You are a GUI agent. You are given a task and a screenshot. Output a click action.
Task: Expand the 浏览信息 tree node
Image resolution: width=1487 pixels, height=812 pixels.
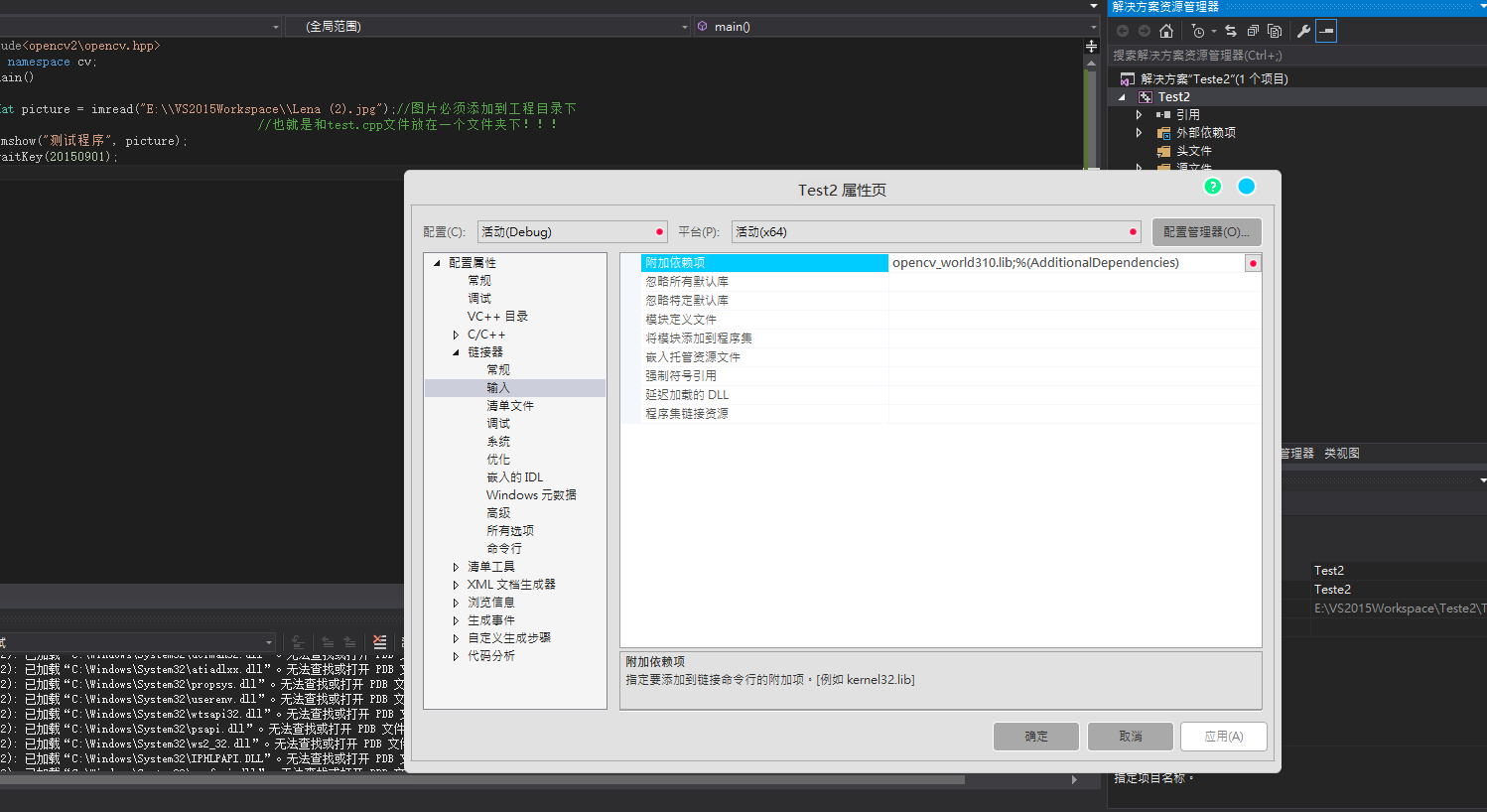[456, 603]
